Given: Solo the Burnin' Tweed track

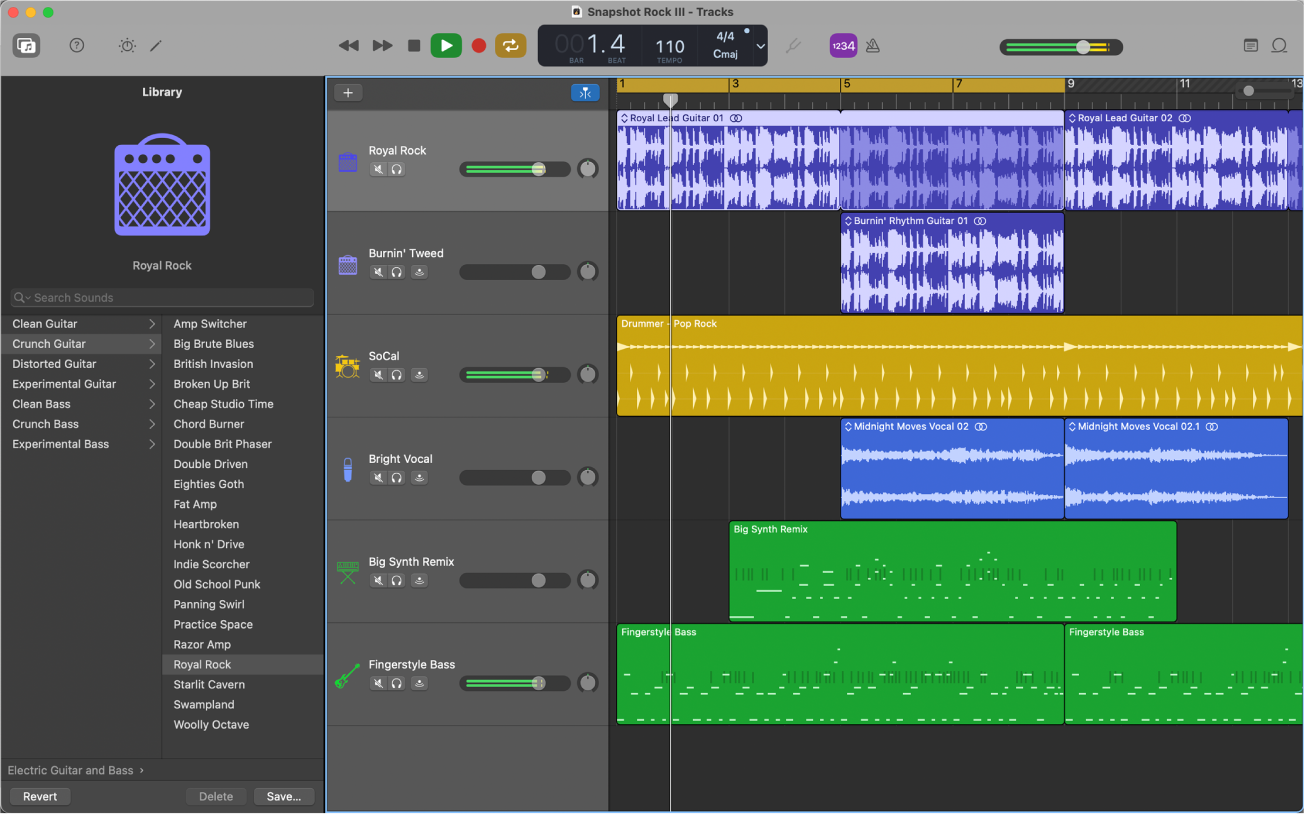Looking at the screenshot, I should (x=398, y=271).
